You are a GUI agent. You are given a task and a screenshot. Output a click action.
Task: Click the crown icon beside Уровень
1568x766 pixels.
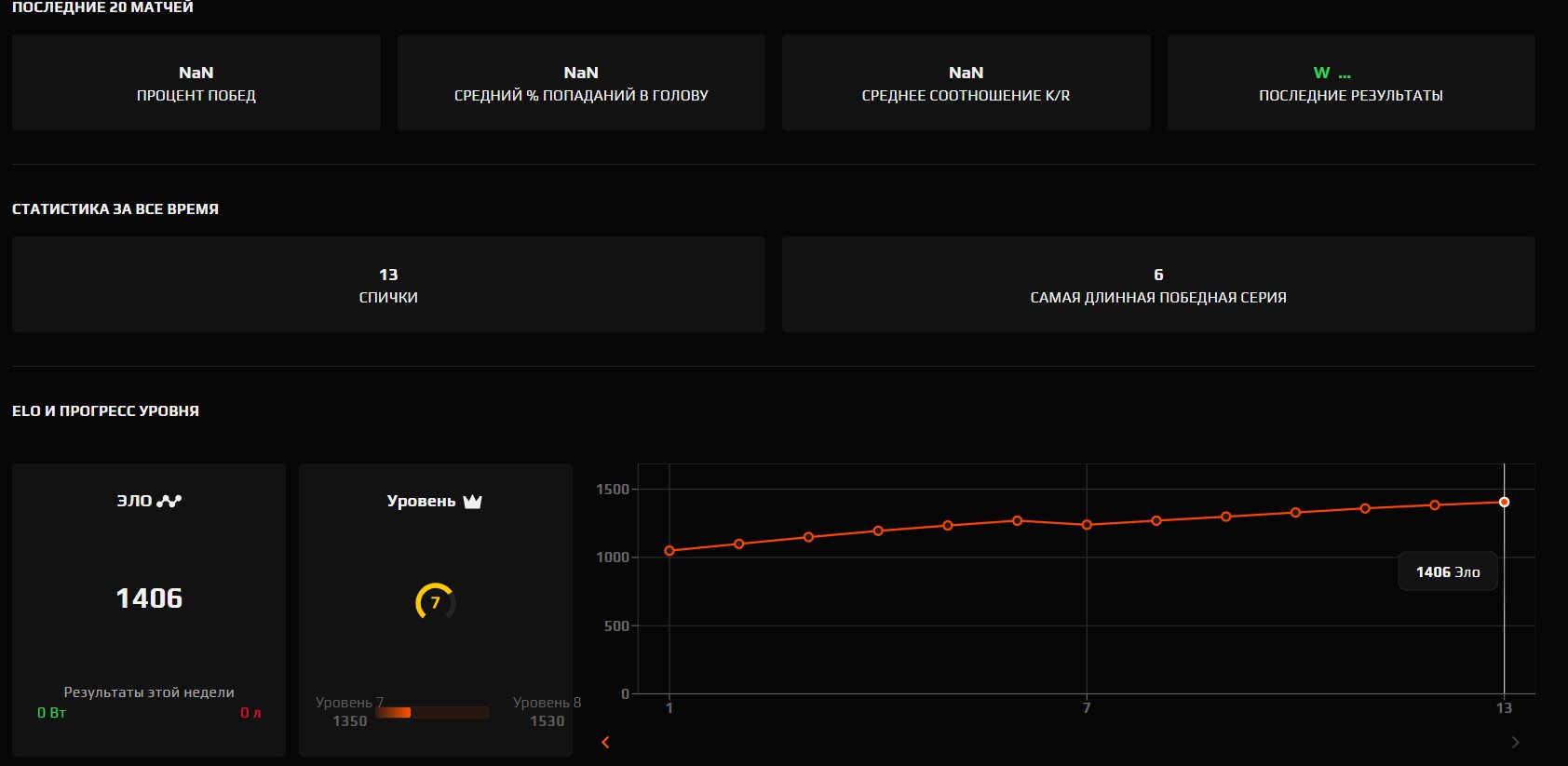pos(473,502)
